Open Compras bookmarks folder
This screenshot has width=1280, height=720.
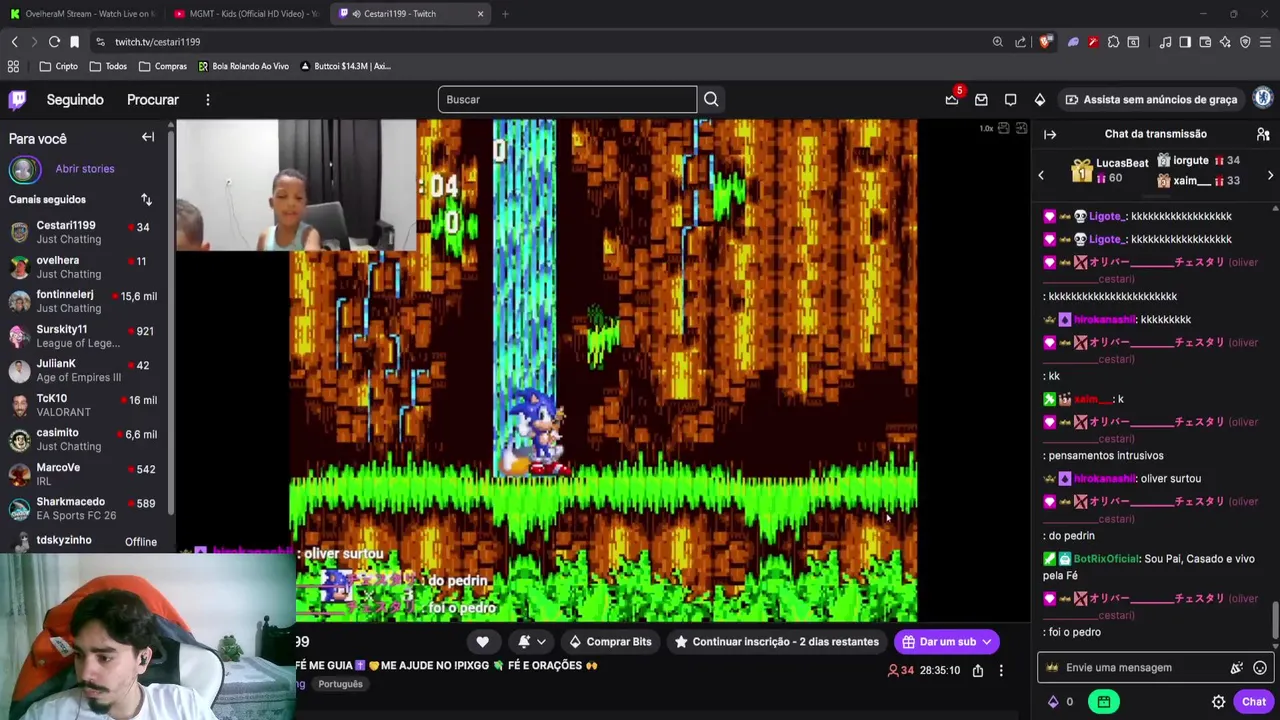tap(163, 66)
